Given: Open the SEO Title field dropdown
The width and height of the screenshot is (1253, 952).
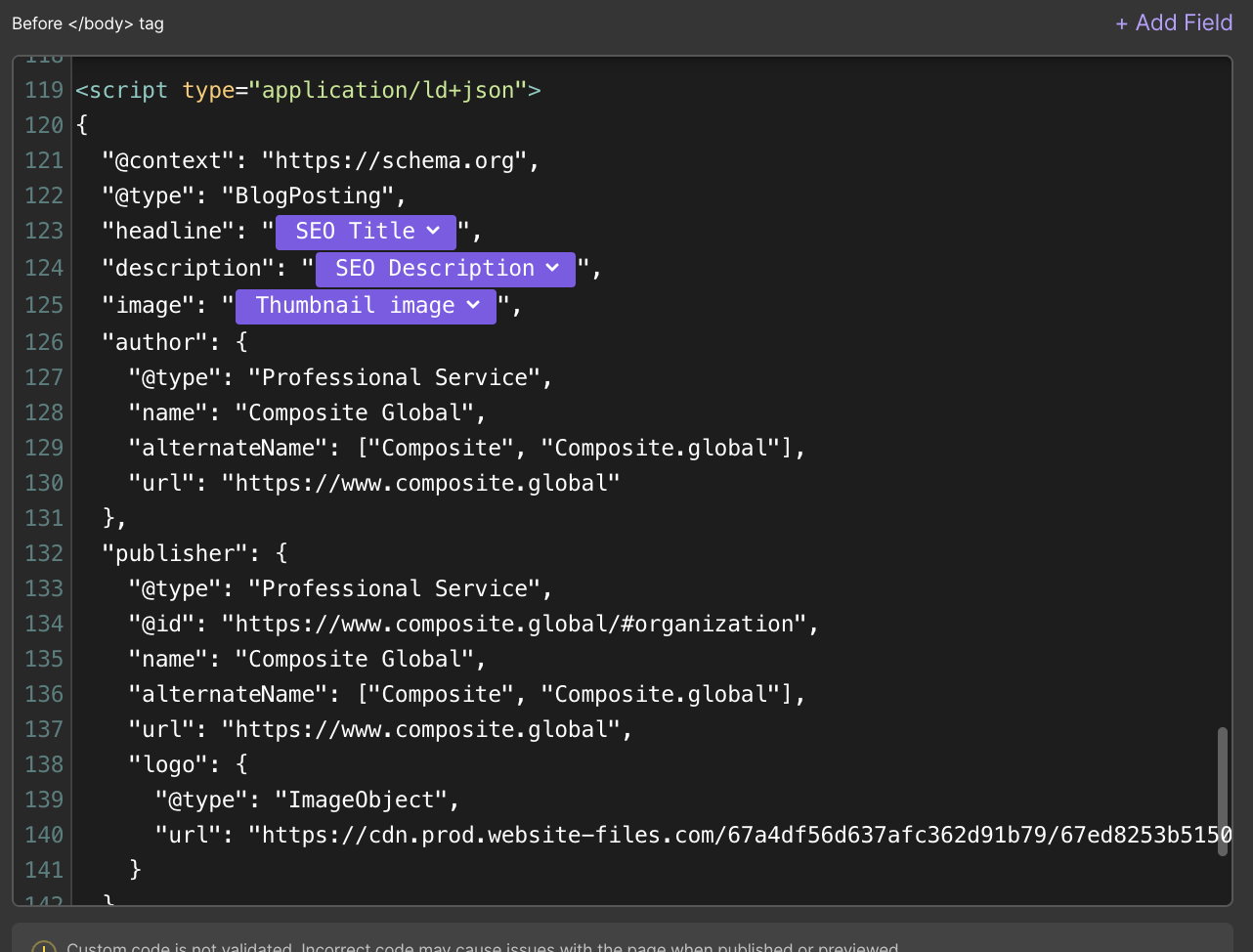Looking at the screenshot, I should click(x=365, y=231).
